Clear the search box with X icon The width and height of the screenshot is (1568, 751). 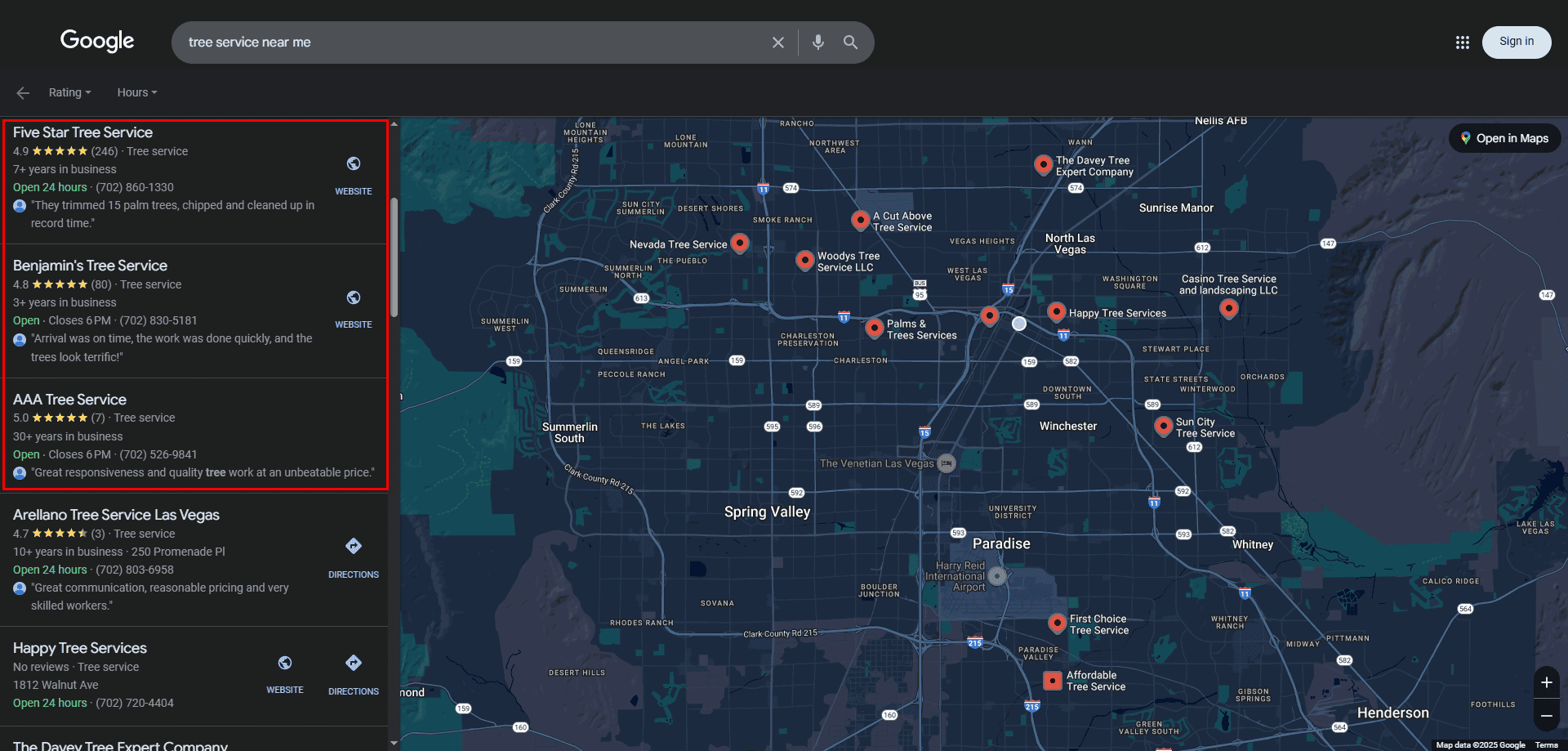point(778,42)
